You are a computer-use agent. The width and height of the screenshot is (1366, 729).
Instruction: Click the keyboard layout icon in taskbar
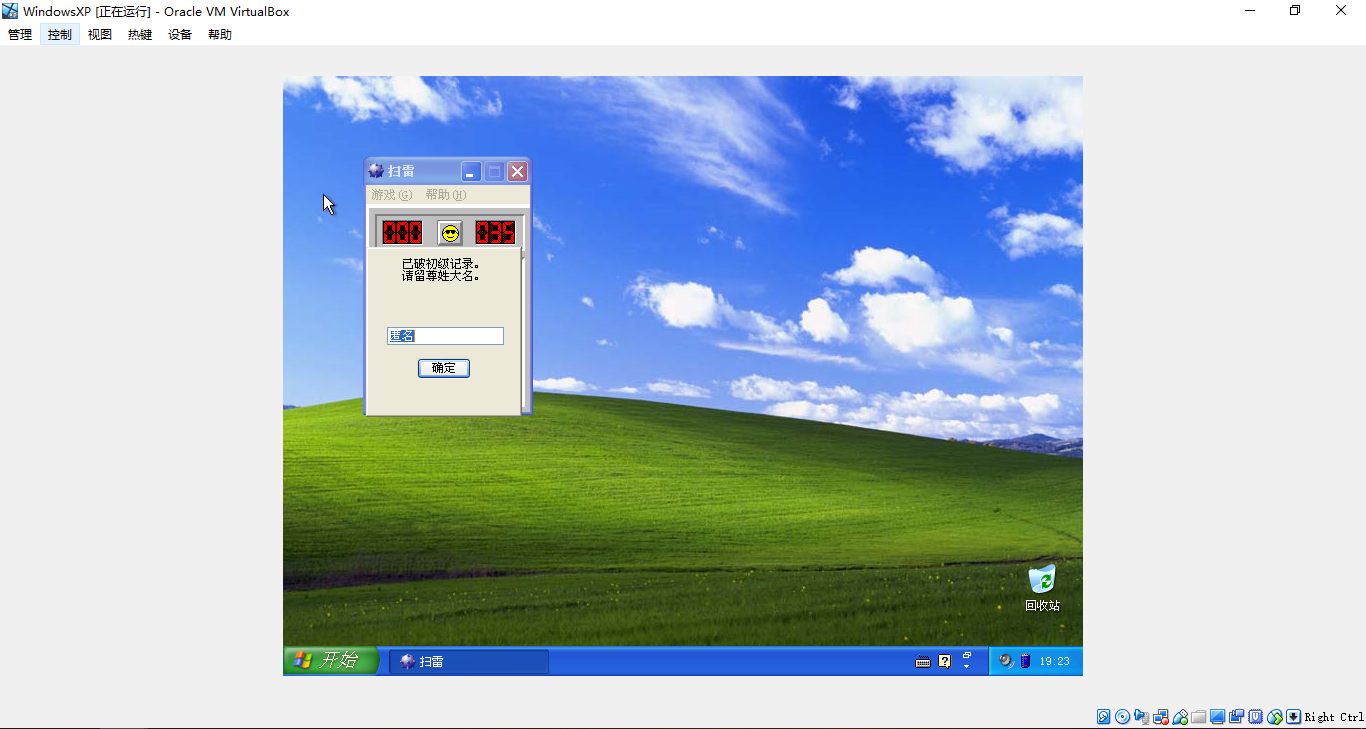pyautogui.click(x=923, y=661)
